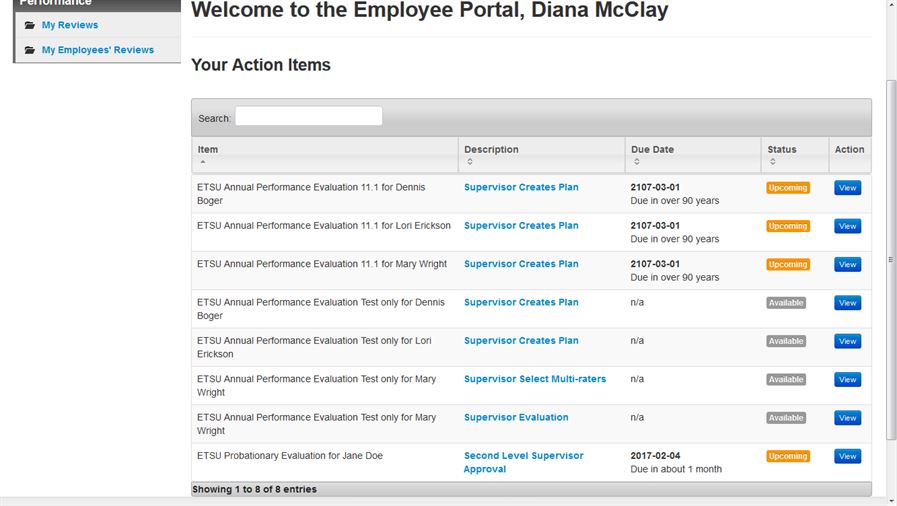
Task: Open the My Reviews folder icon
Action: point(30,25)
